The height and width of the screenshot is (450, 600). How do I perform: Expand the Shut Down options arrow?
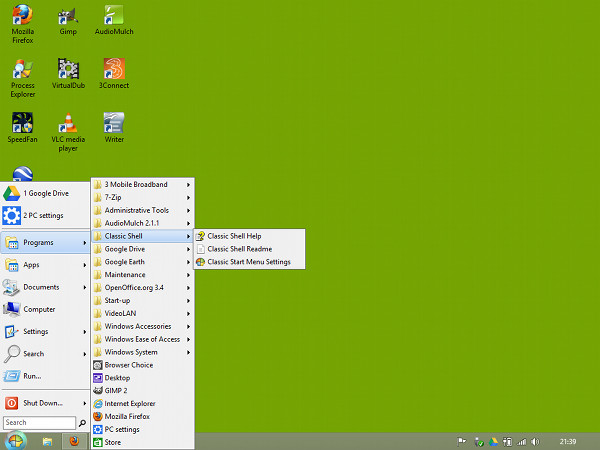tap(85, 403)
